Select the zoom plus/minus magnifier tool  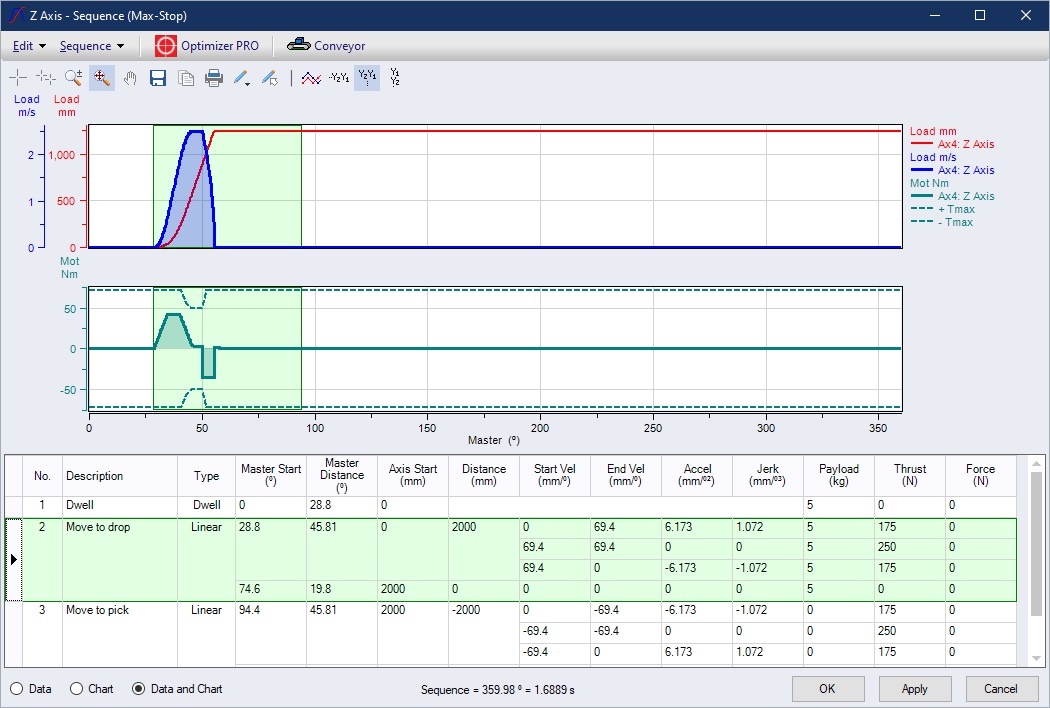point(73,78)
